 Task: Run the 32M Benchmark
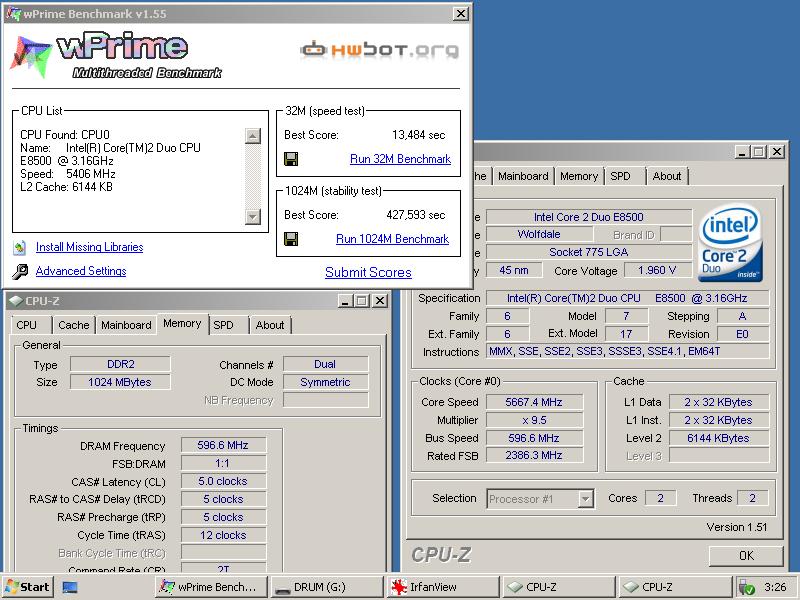[400, 159]
